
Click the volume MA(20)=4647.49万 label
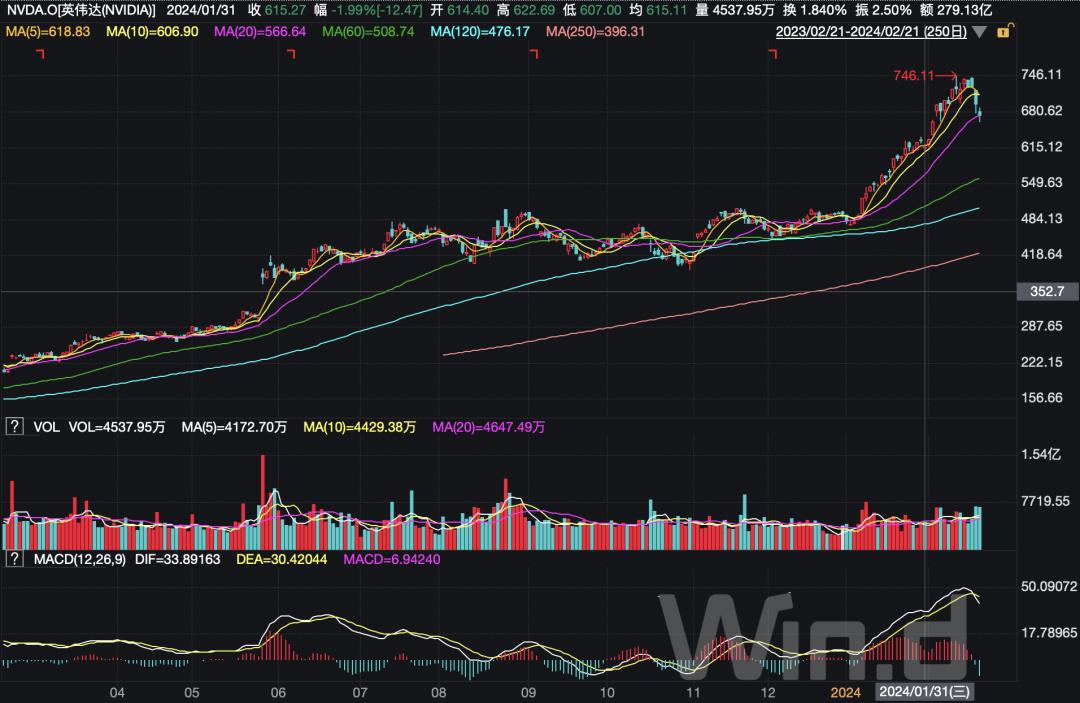pyautogui.click(x=488, y=427)
